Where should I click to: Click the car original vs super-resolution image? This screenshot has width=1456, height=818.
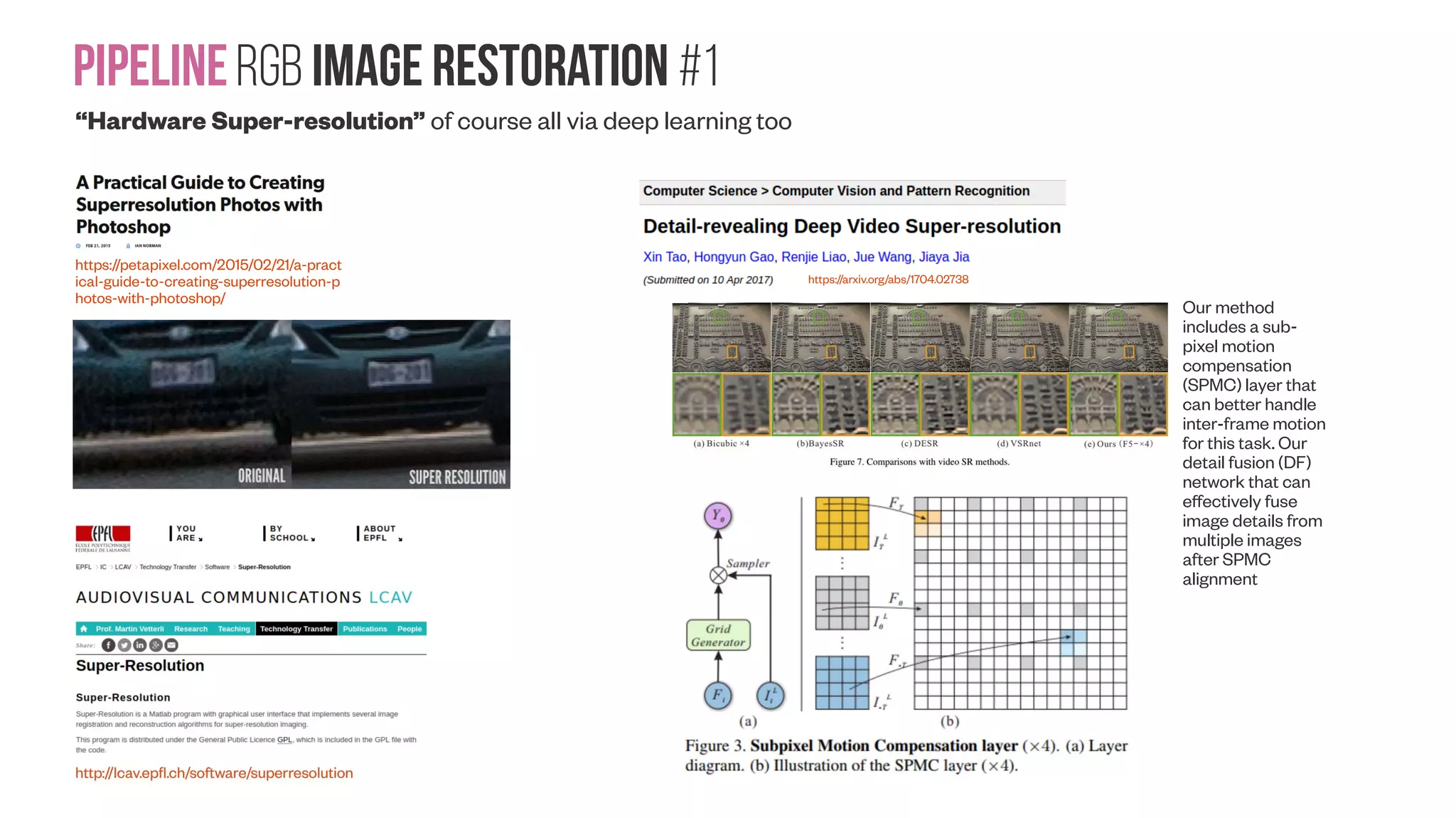pos(291,404)
